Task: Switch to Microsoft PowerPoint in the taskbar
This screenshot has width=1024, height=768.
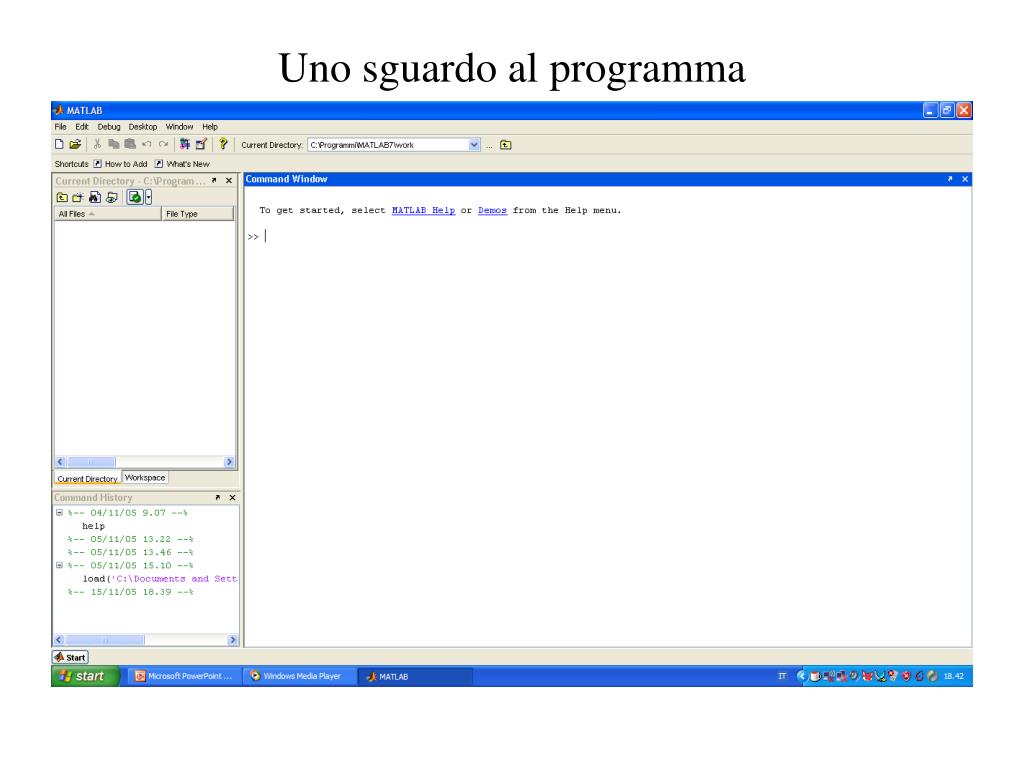Action: 184,677
